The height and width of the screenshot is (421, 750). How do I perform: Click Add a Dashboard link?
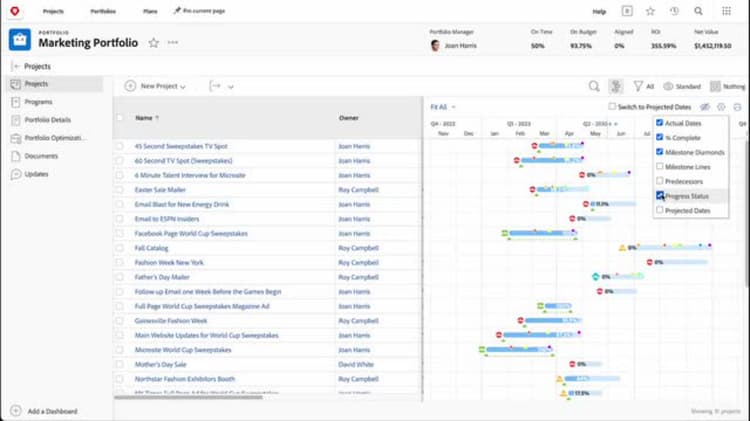click(x=52, y=411)
